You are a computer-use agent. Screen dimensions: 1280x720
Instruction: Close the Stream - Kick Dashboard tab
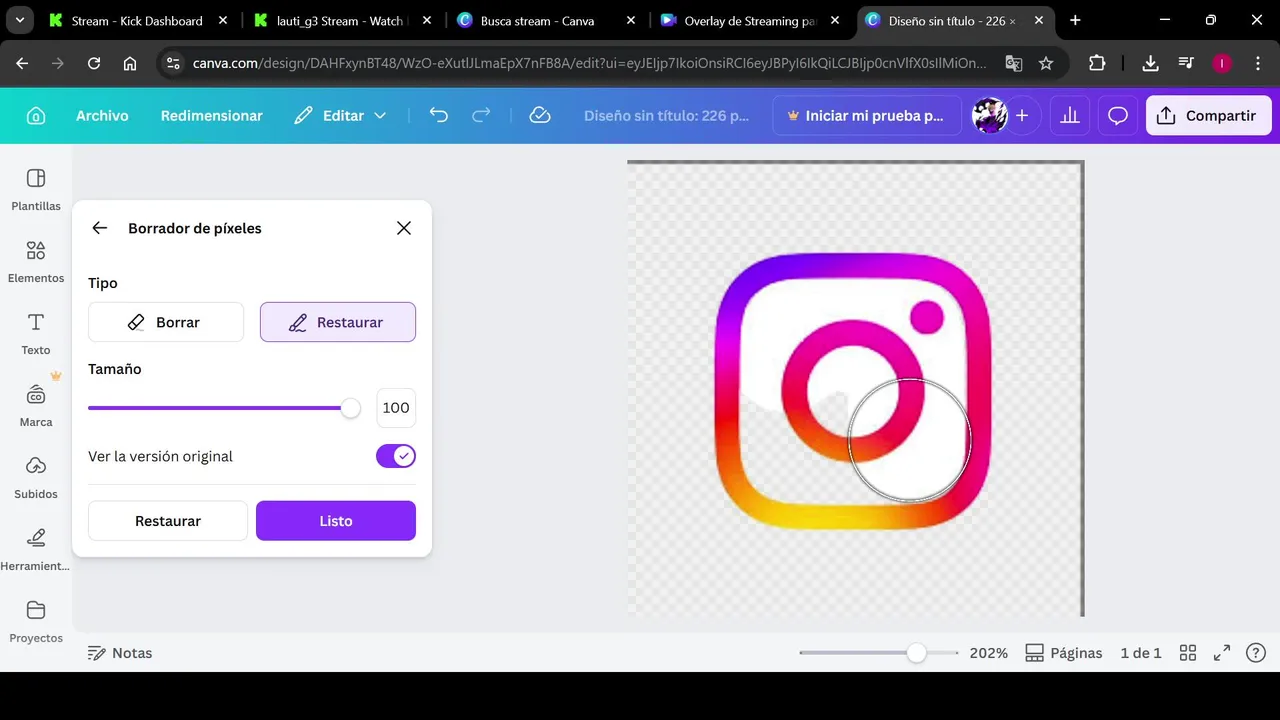(x=223, y=20)
